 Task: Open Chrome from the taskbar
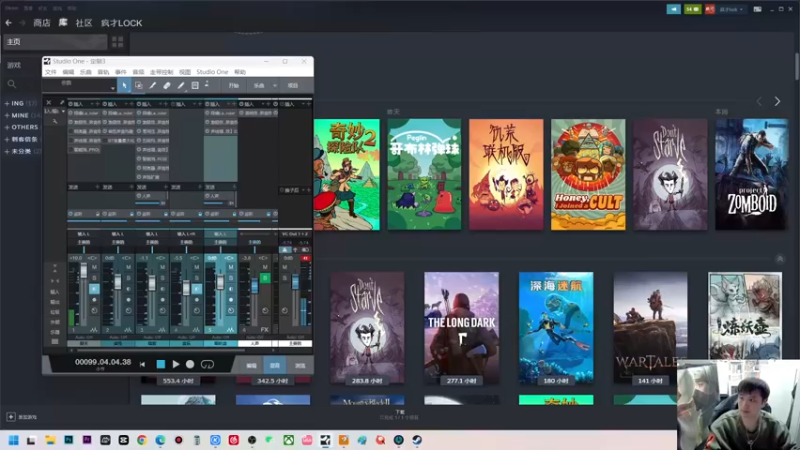[x=142, y=440]
